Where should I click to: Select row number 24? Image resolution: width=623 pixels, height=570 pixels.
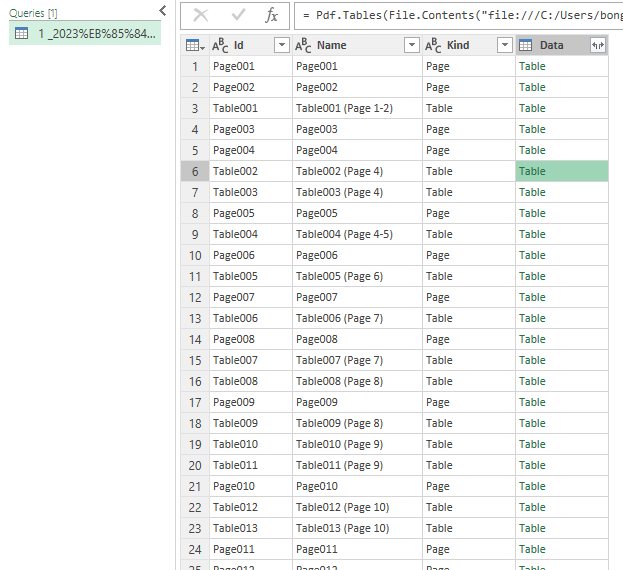(x=195, y=549)
